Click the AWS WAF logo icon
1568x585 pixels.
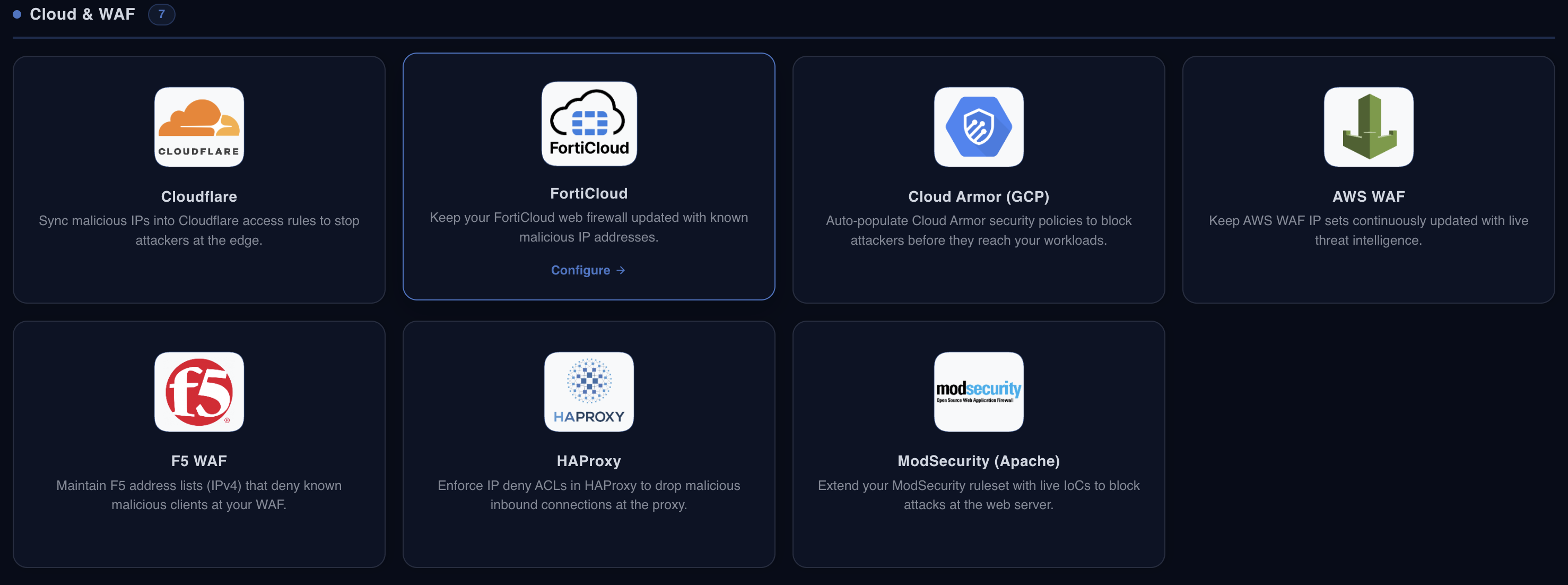pyautogui.click(x=1369, y=127)
